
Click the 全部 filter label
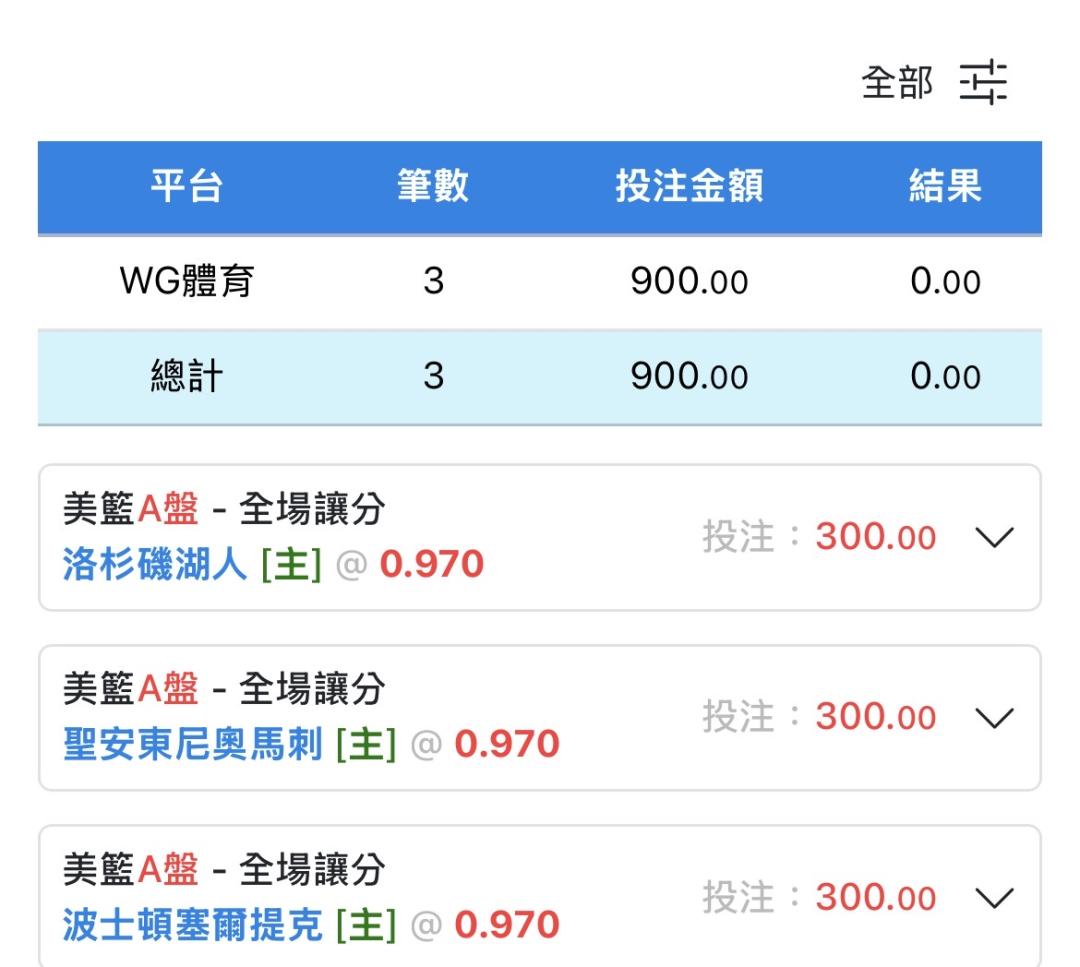point(897,84)
